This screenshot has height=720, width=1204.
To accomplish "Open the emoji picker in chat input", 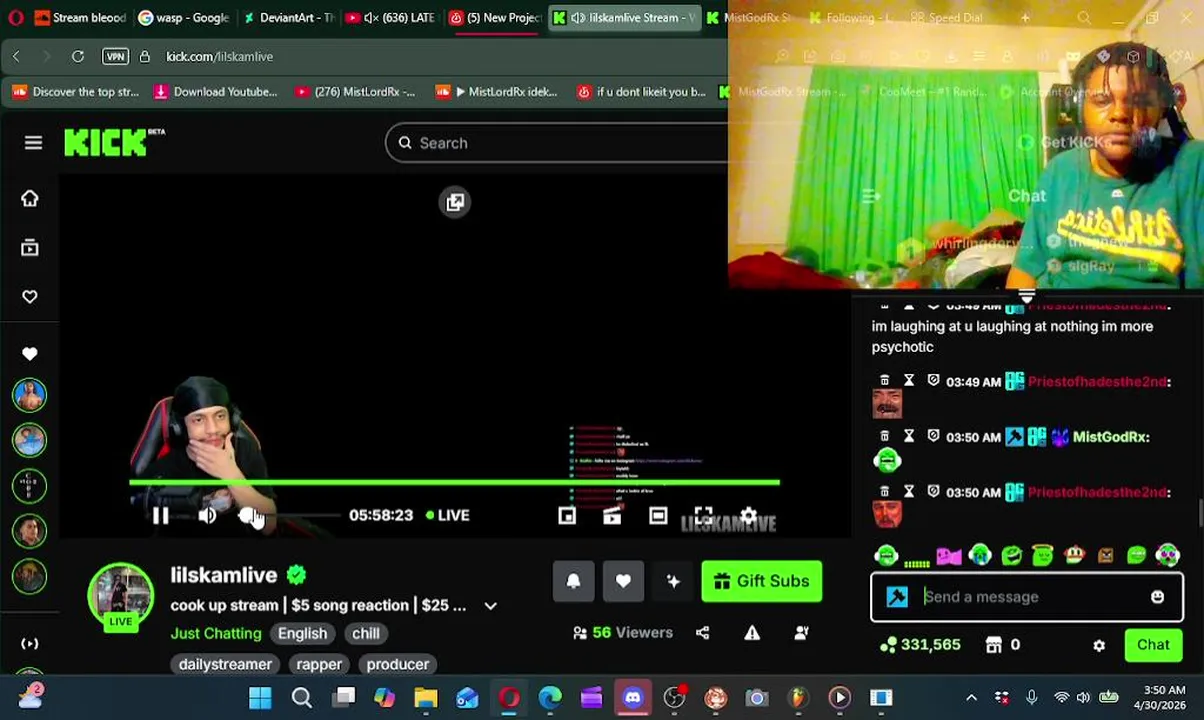I will pos(1157,597).
